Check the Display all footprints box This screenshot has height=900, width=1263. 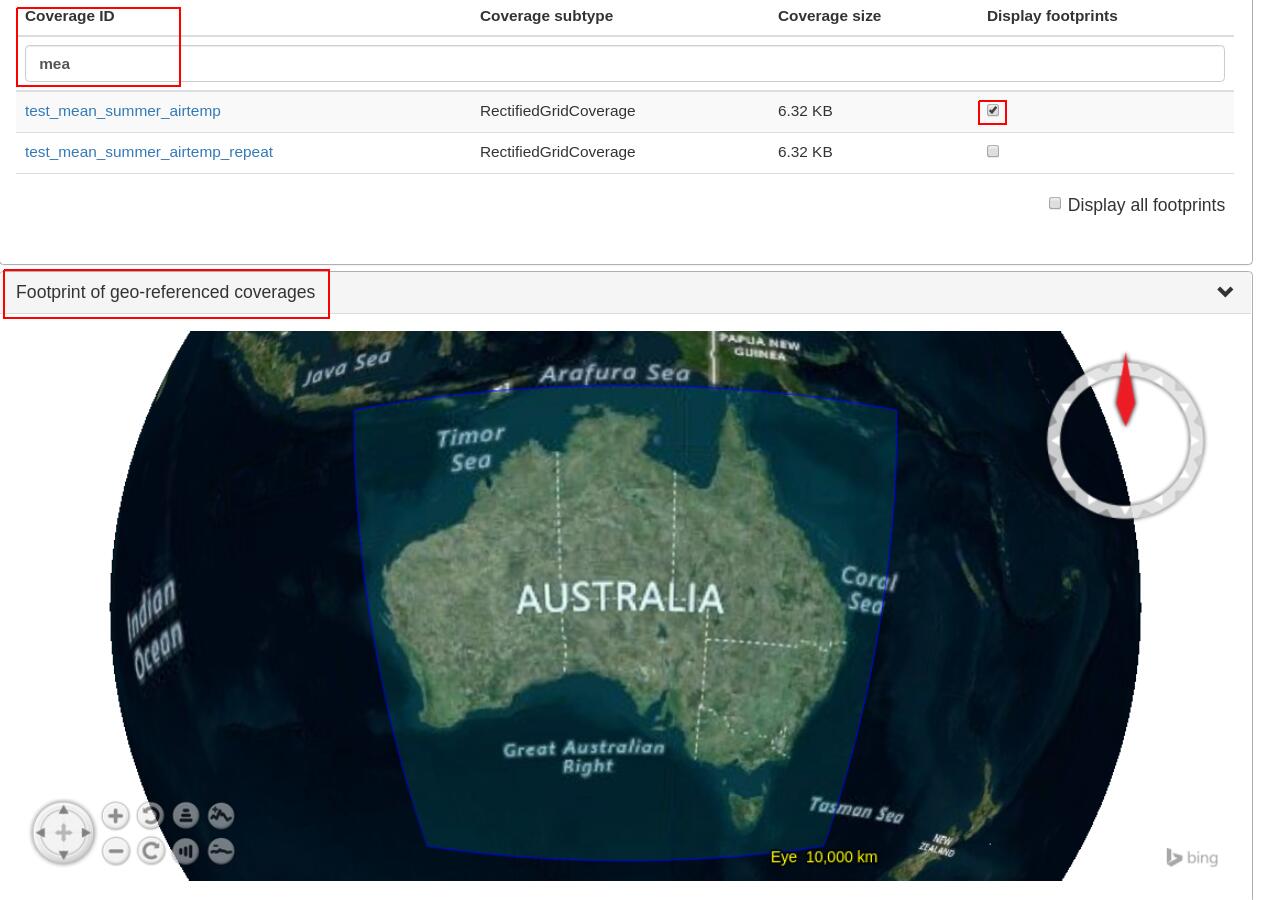(x=1055, y=204)
